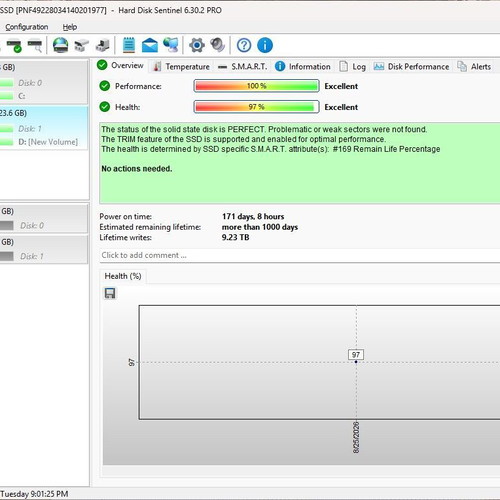The image size is (500, 500).
Task: Switch to the Alerts tab
Action: pos(474,67)
